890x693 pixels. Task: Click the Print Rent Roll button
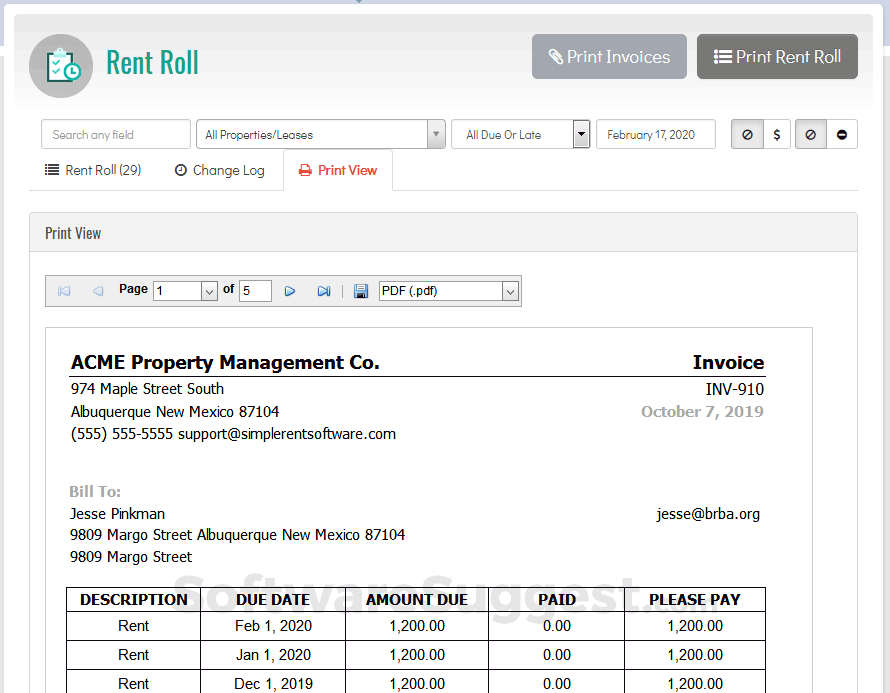click(777, 57)
